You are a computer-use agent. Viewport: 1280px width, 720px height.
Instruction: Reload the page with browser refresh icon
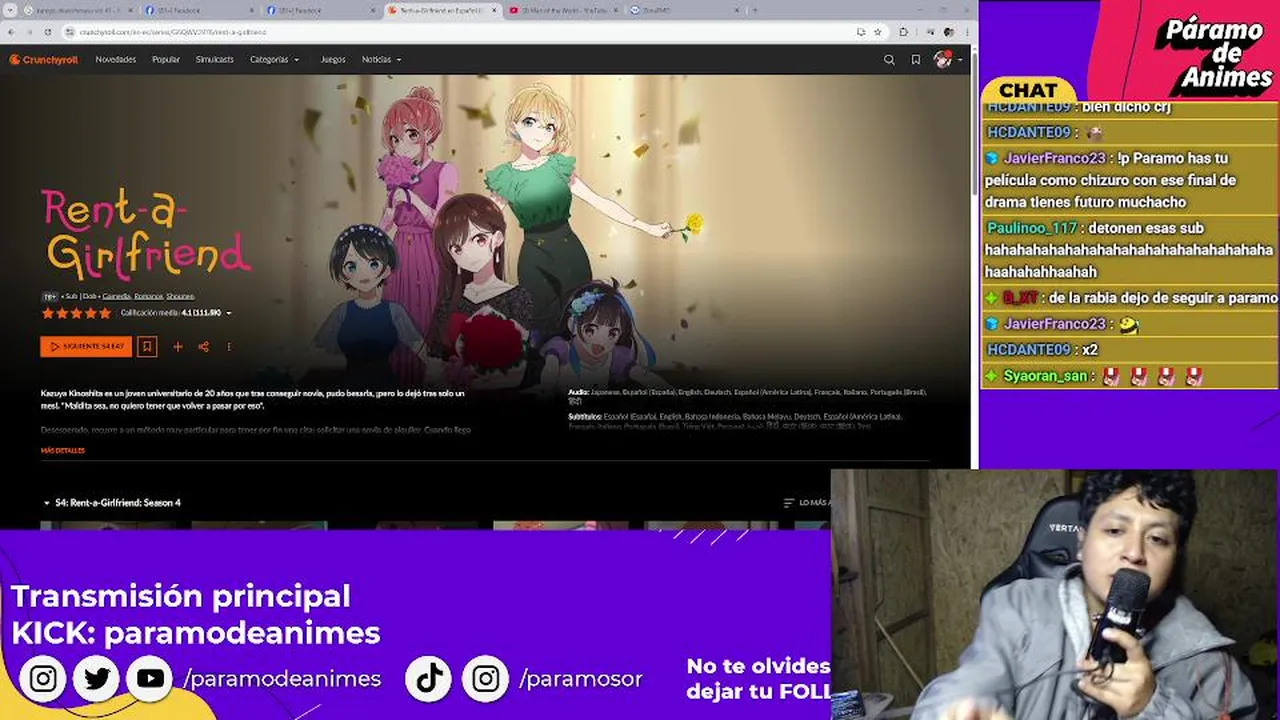(x=49, y=32)
